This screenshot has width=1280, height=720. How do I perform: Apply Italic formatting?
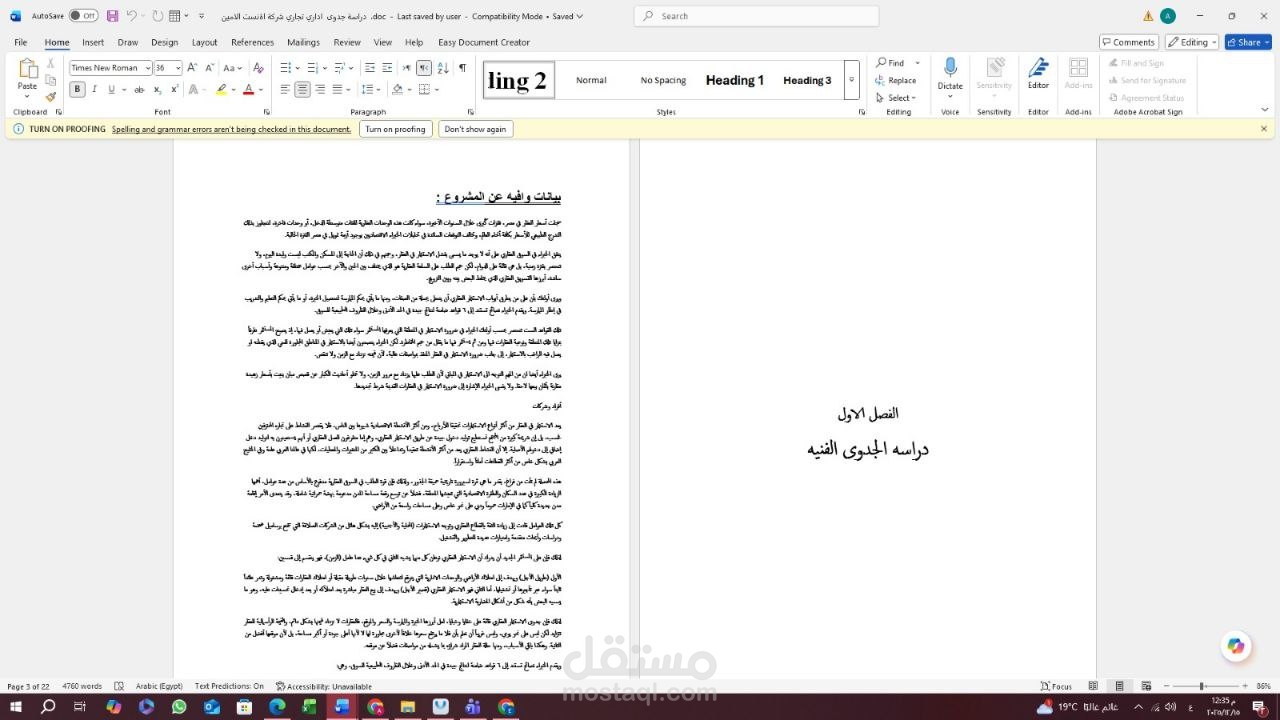point(96,89)
